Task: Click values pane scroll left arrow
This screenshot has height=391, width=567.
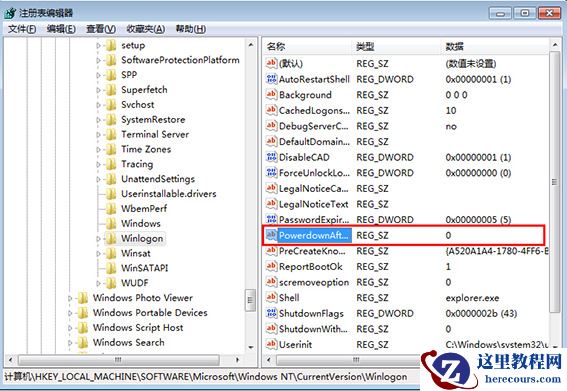Action: pyautogui.click(x=268, y=360)
